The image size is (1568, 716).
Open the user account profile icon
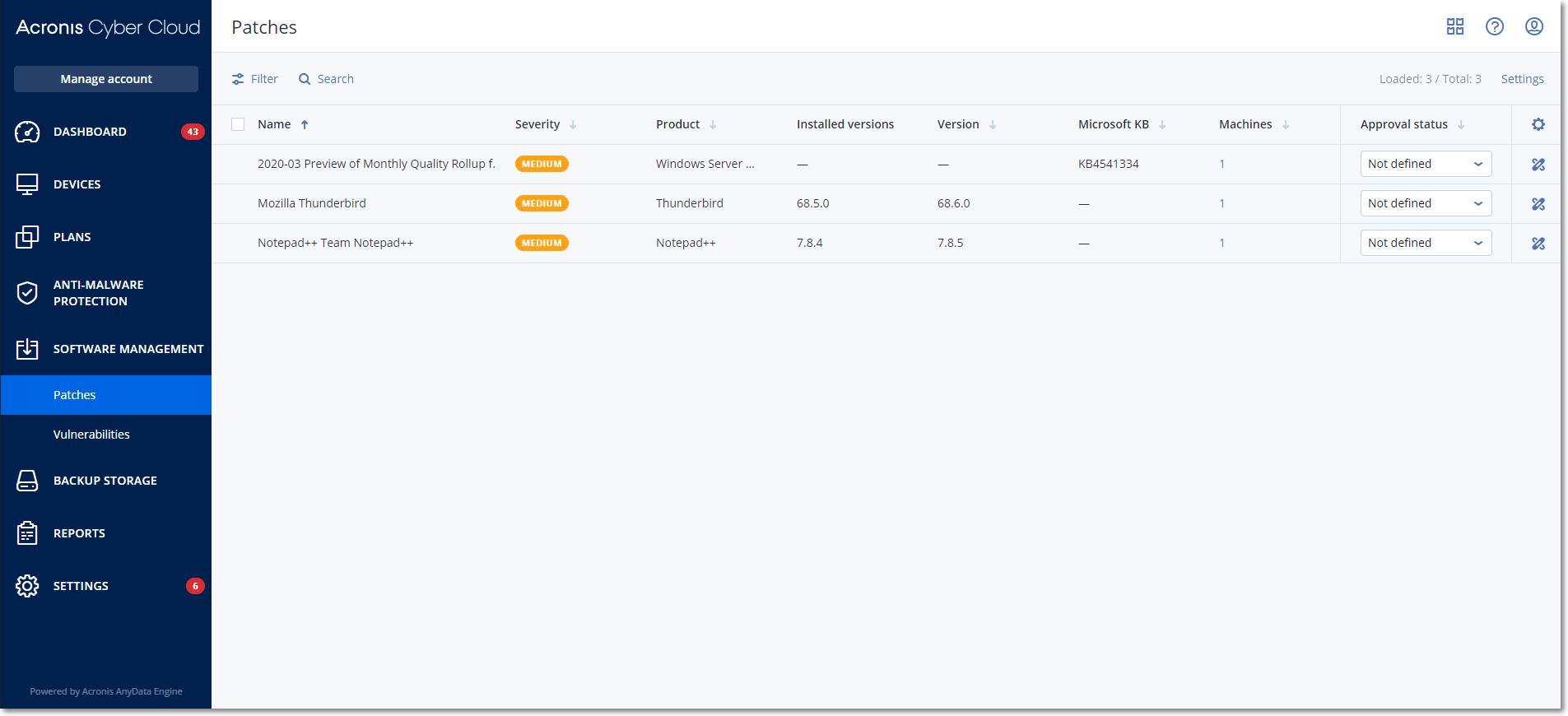point(1534,26)
